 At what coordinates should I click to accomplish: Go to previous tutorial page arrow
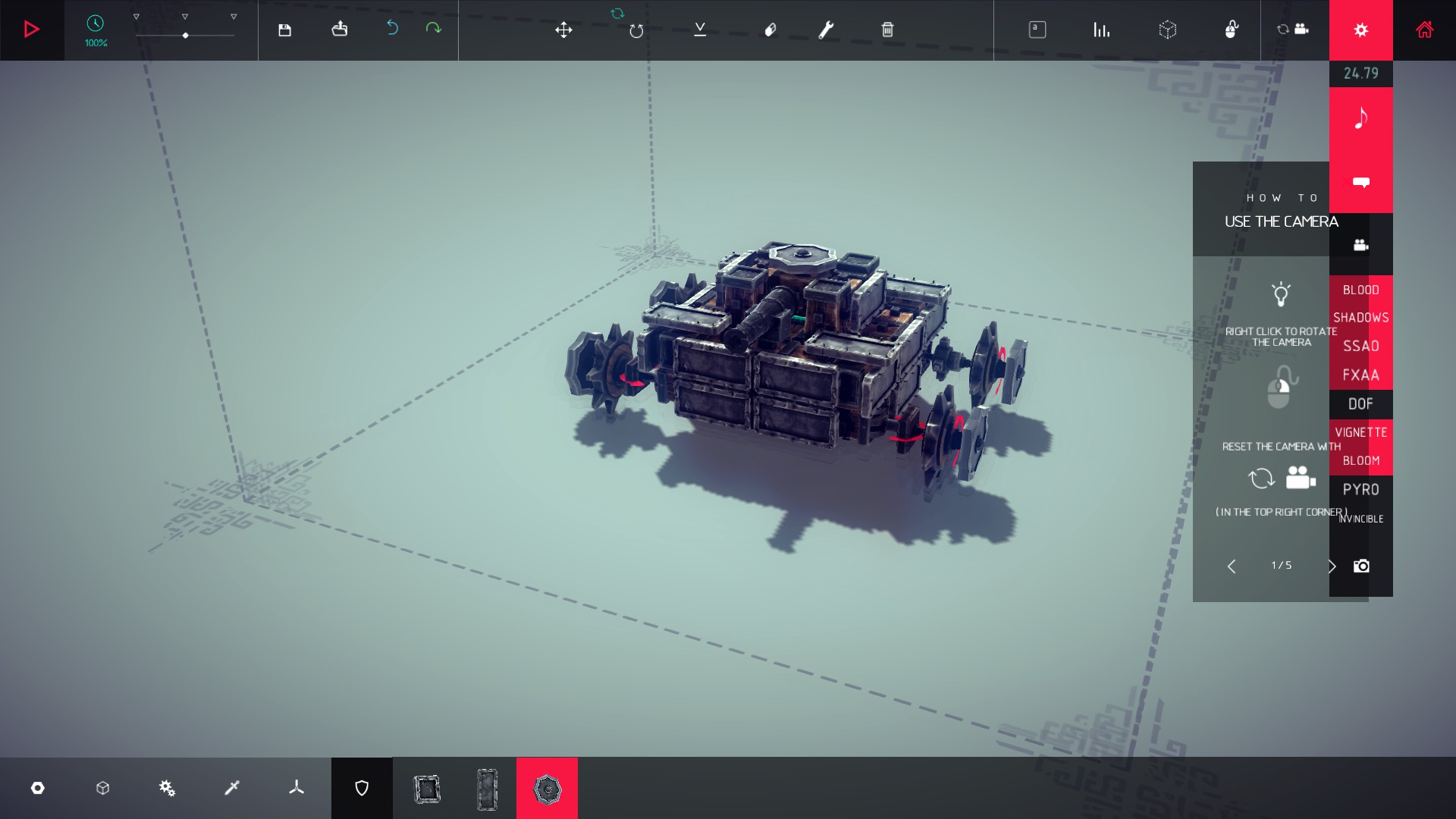click(x=1232, y=566)
